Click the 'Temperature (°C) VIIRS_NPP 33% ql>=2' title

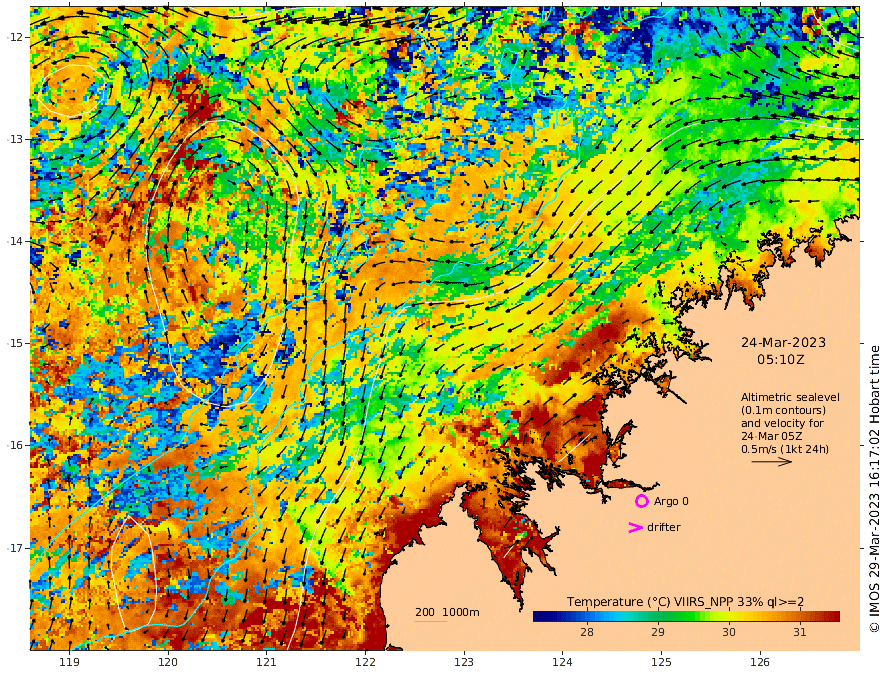click(x=685, y=602)
